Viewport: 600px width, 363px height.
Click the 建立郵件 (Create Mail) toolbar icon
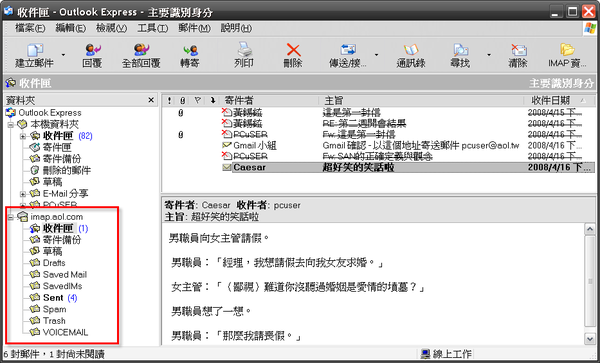34,51
